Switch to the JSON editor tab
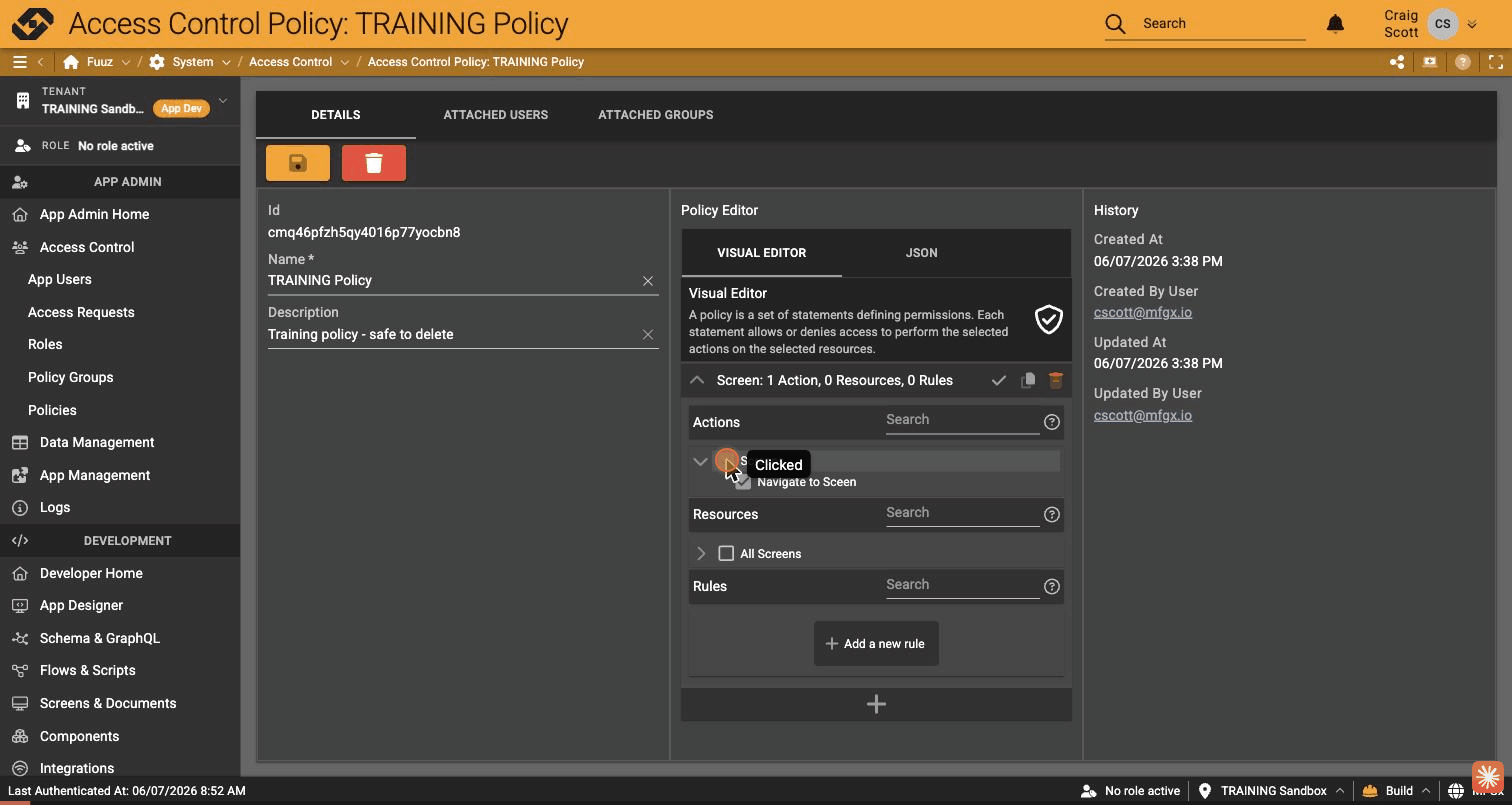The width and height of the screenshot is (1512, 805). [x=921, y=253]
